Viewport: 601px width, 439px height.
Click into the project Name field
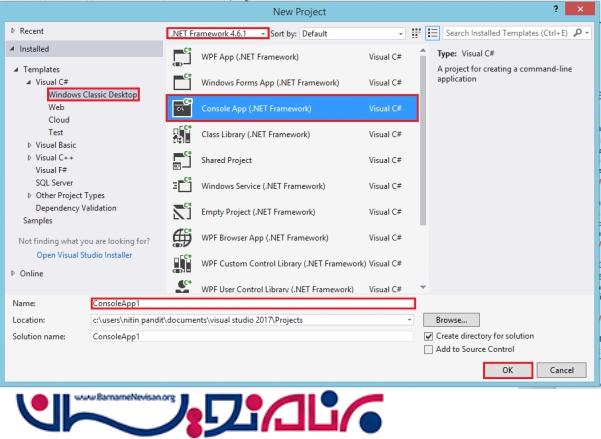pos(253,303)
